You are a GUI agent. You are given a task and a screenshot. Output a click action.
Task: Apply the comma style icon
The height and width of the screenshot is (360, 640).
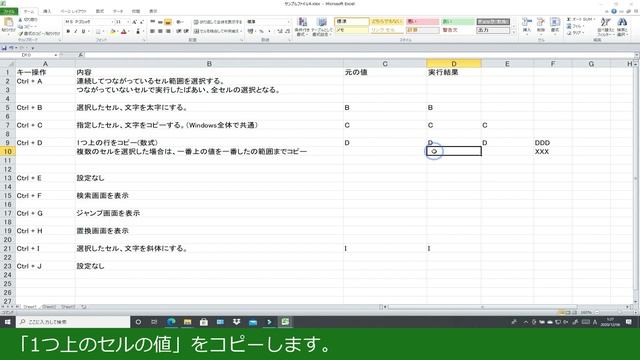[269, 31]
